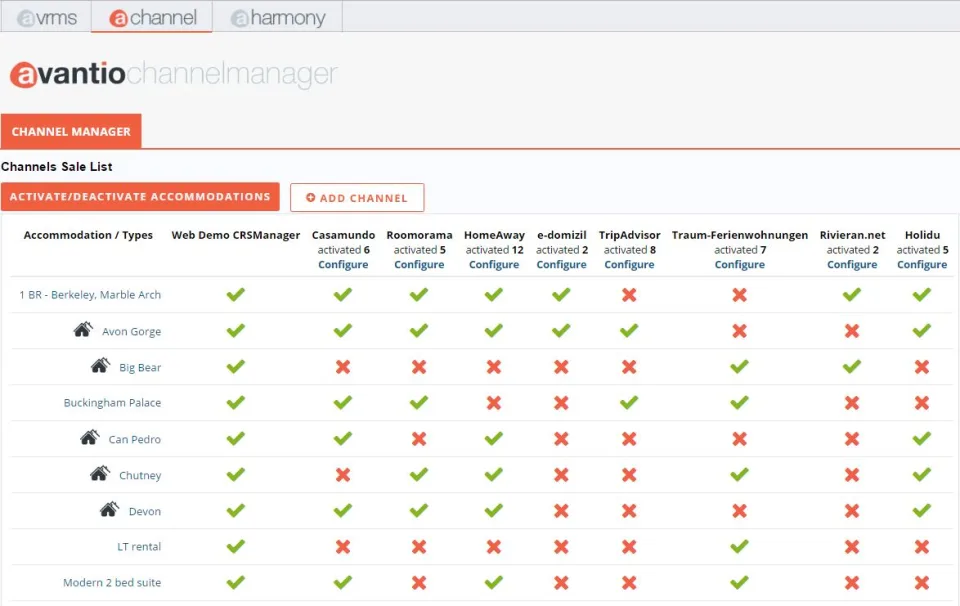Click the Accommodation / Types column header
Image resolution: width=960 pixels, height=606 pixels.
[x=88, y=235]
